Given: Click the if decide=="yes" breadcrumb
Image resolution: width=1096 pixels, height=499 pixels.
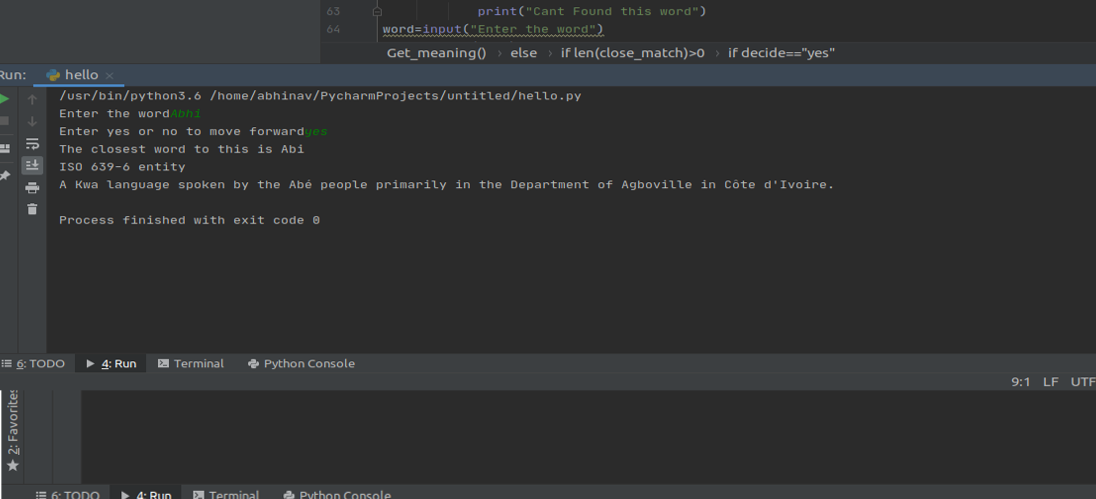Looking at the screenshot, I should point(781,53).
